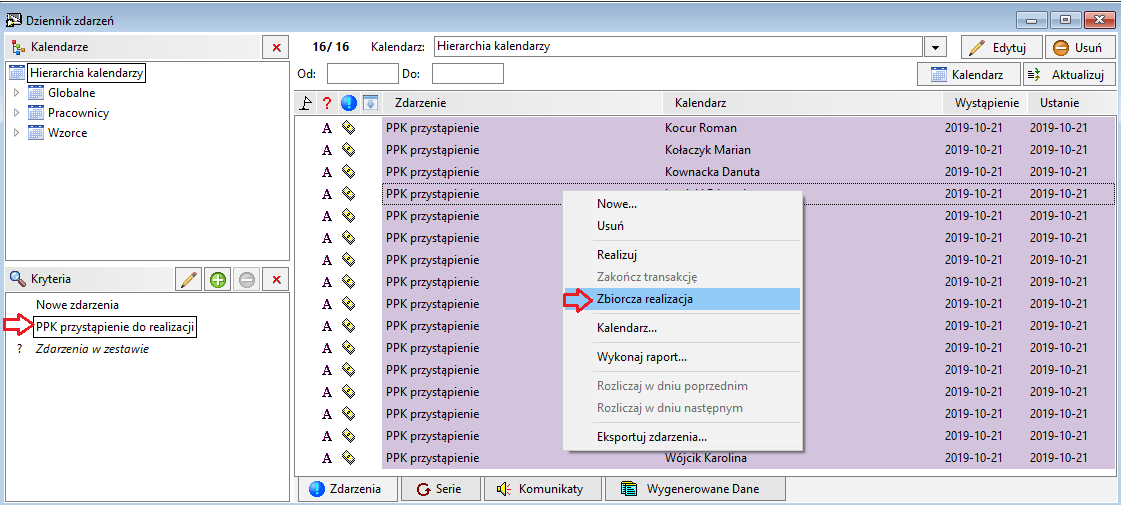Switch to the Zdarzenia tab
Viewport: 1121px width, 505px height.
tap(345, 489)
